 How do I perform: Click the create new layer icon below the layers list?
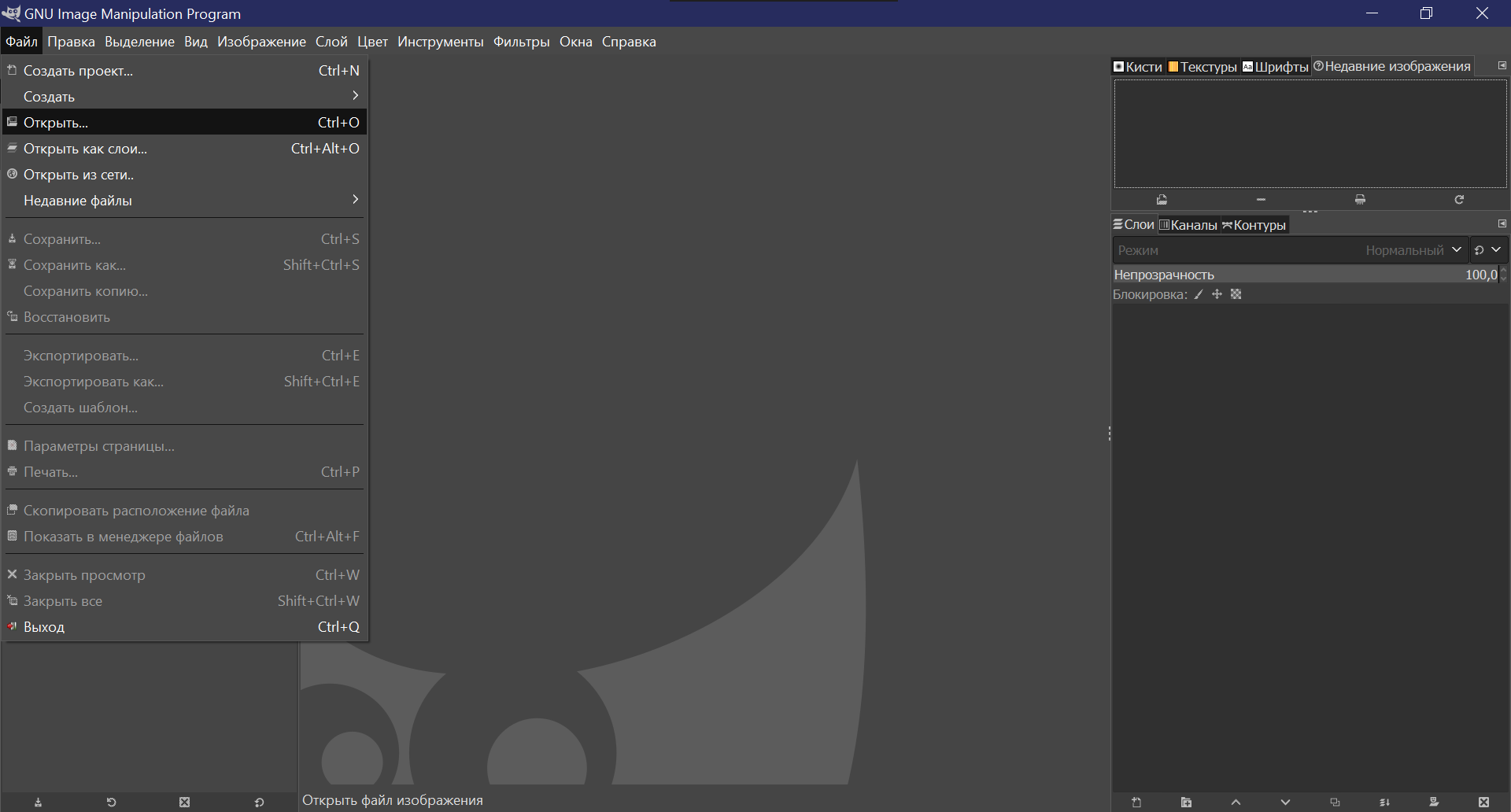(x=1136, y=803)
